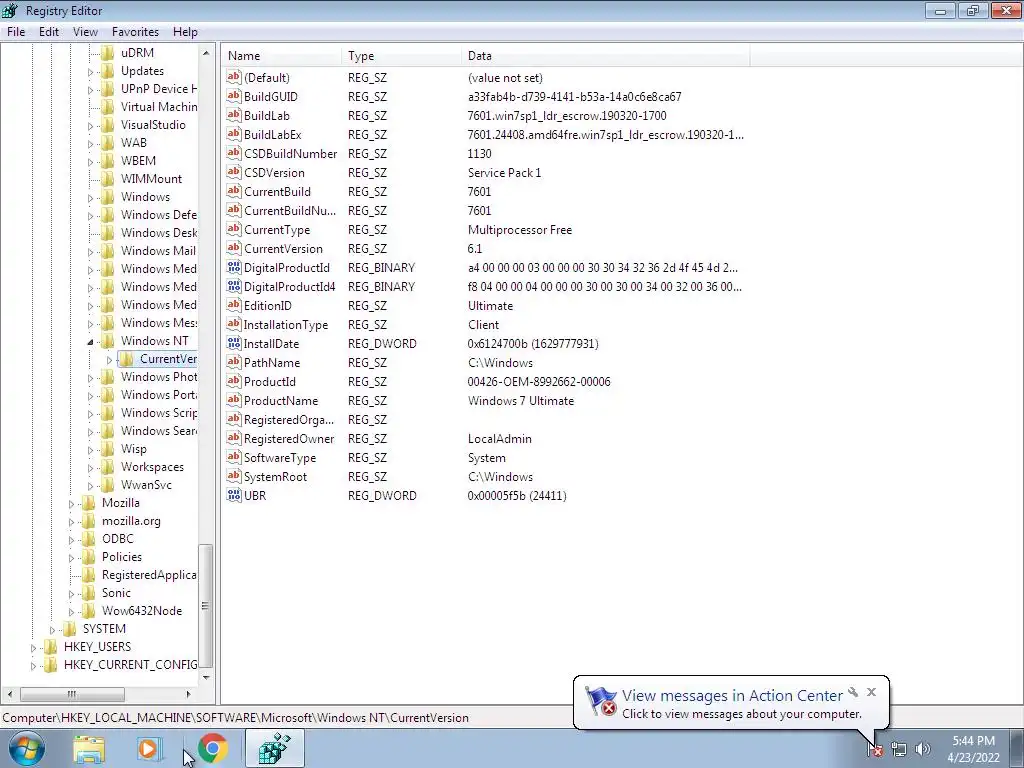Select the RegisteredOwner value name
The width and height of the screenshot is (1024, 768).
(x=289, y=438)
